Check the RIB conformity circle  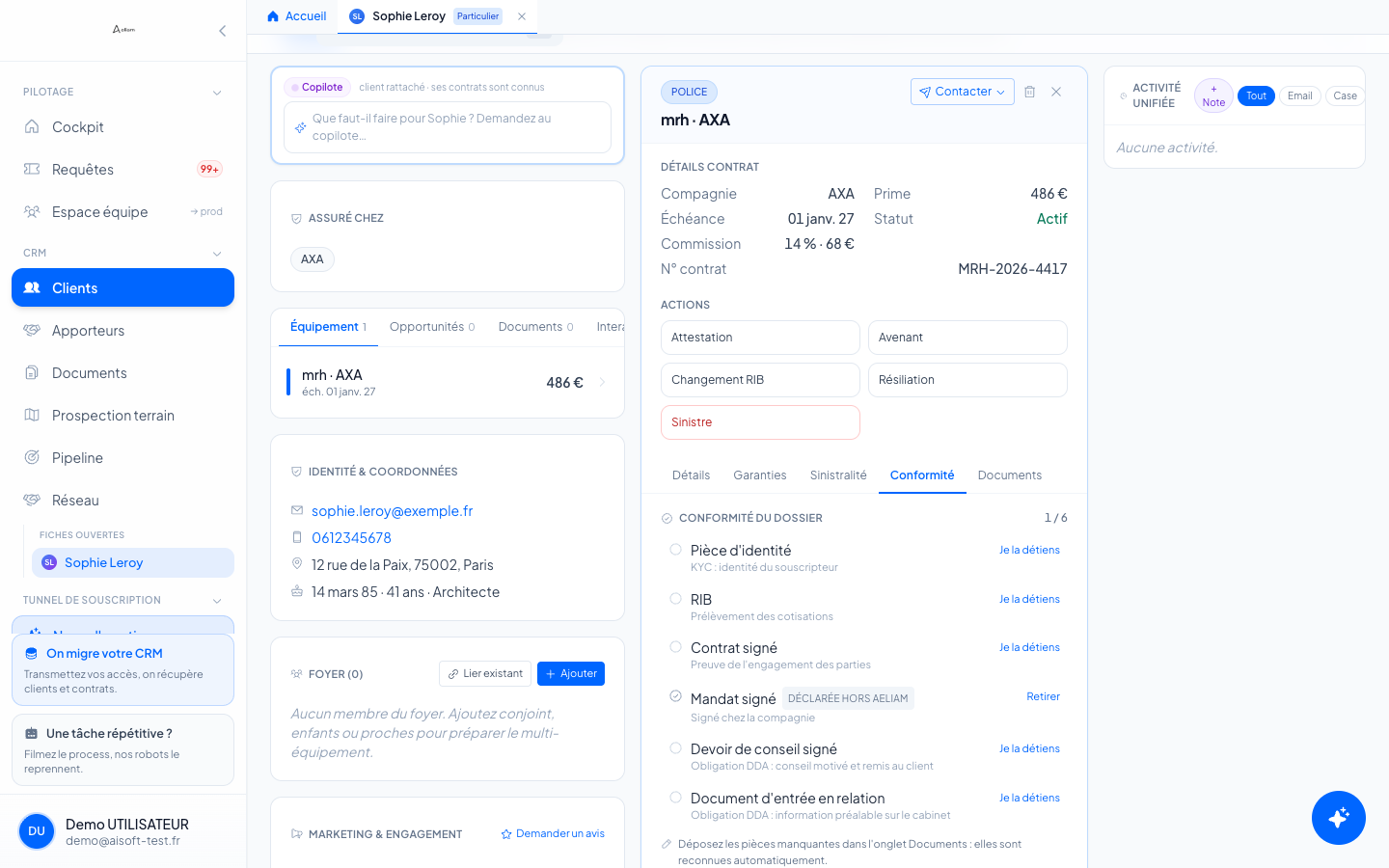pos(675,599)
